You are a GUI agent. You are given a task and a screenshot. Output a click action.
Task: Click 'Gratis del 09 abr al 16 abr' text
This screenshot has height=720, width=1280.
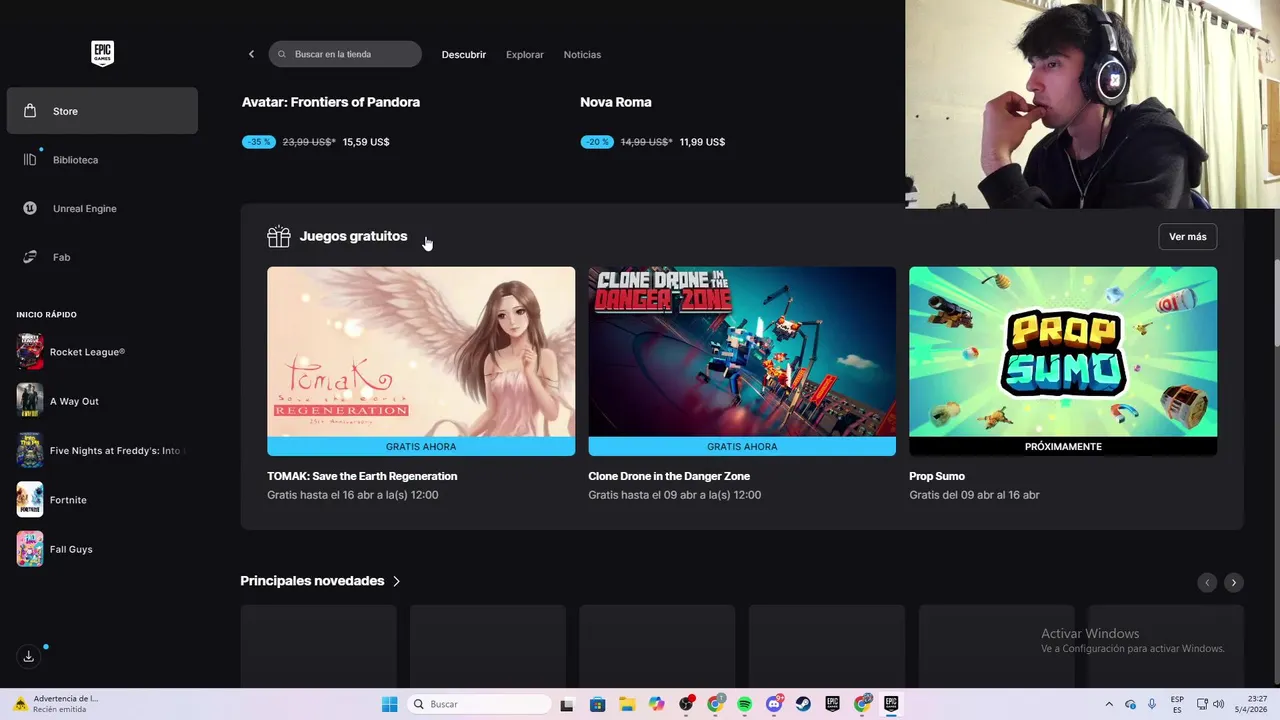pyautogui.click(x=974, y=495)
